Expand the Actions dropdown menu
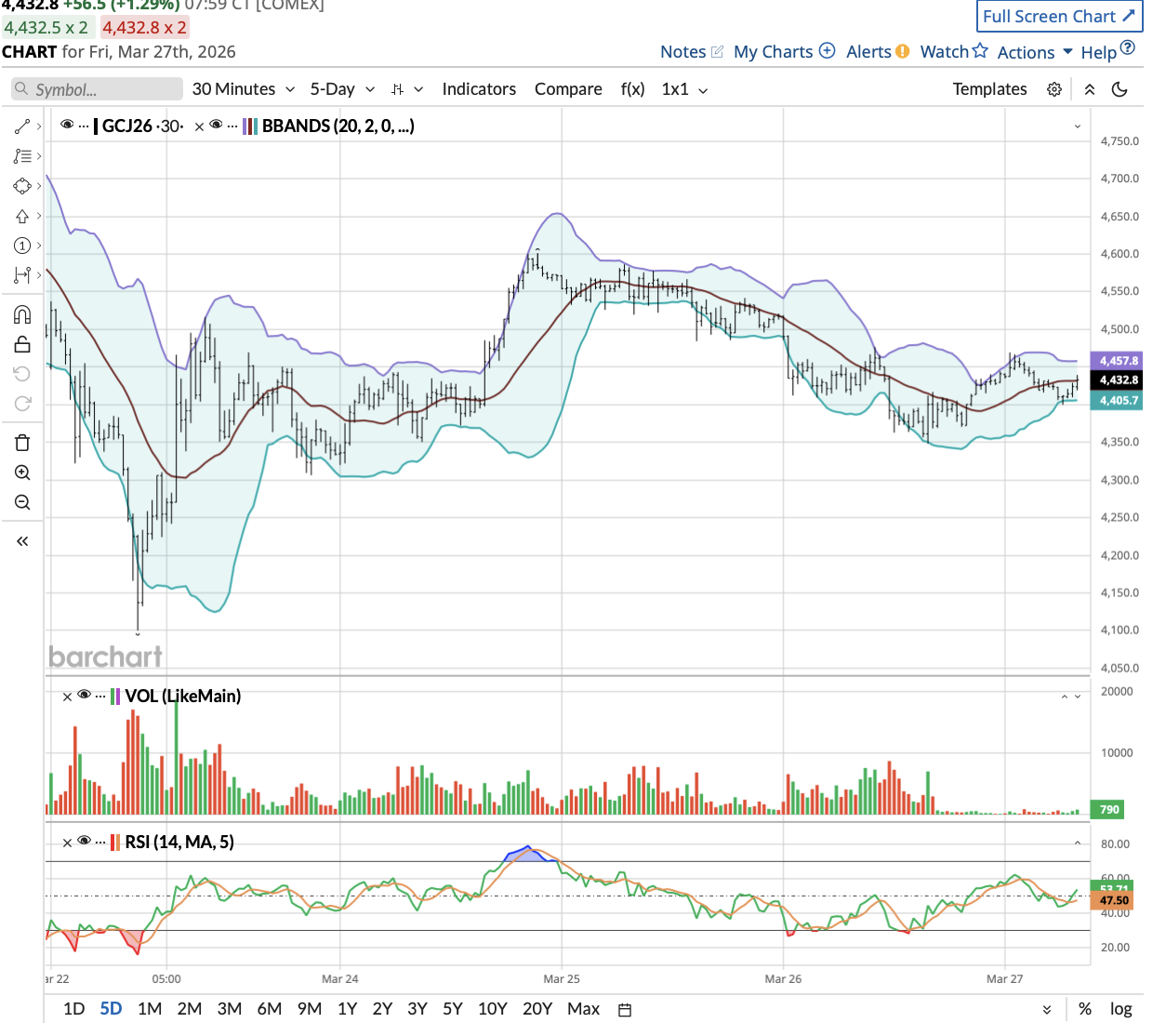This screenshot has width=1166, height=1036. pyautogui.click(x=1035, y=52)
